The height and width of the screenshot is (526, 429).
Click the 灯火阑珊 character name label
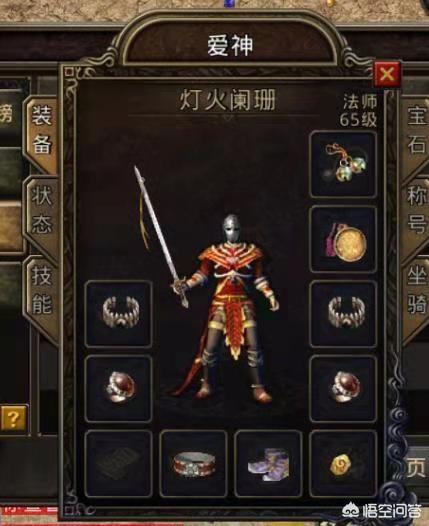(228, 100)
